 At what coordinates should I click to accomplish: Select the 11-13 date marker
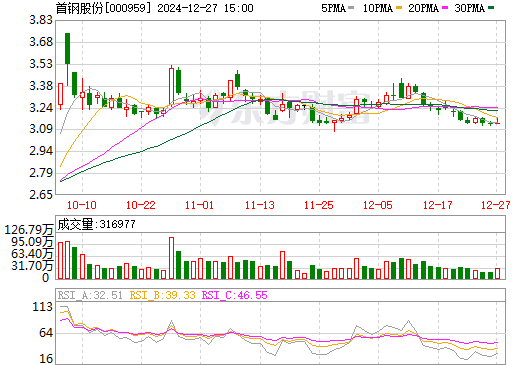coord(260,205)
